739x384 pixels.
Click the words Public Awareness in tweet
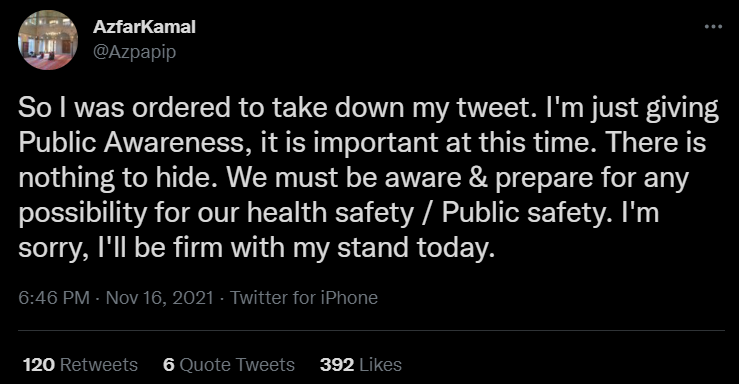point(134,143)
